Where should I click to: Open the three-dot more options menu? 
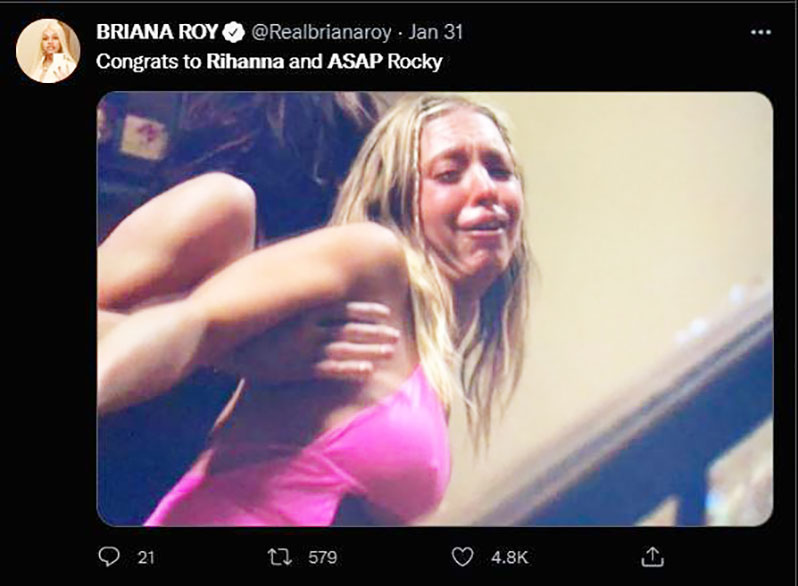[x=760, y=32]
